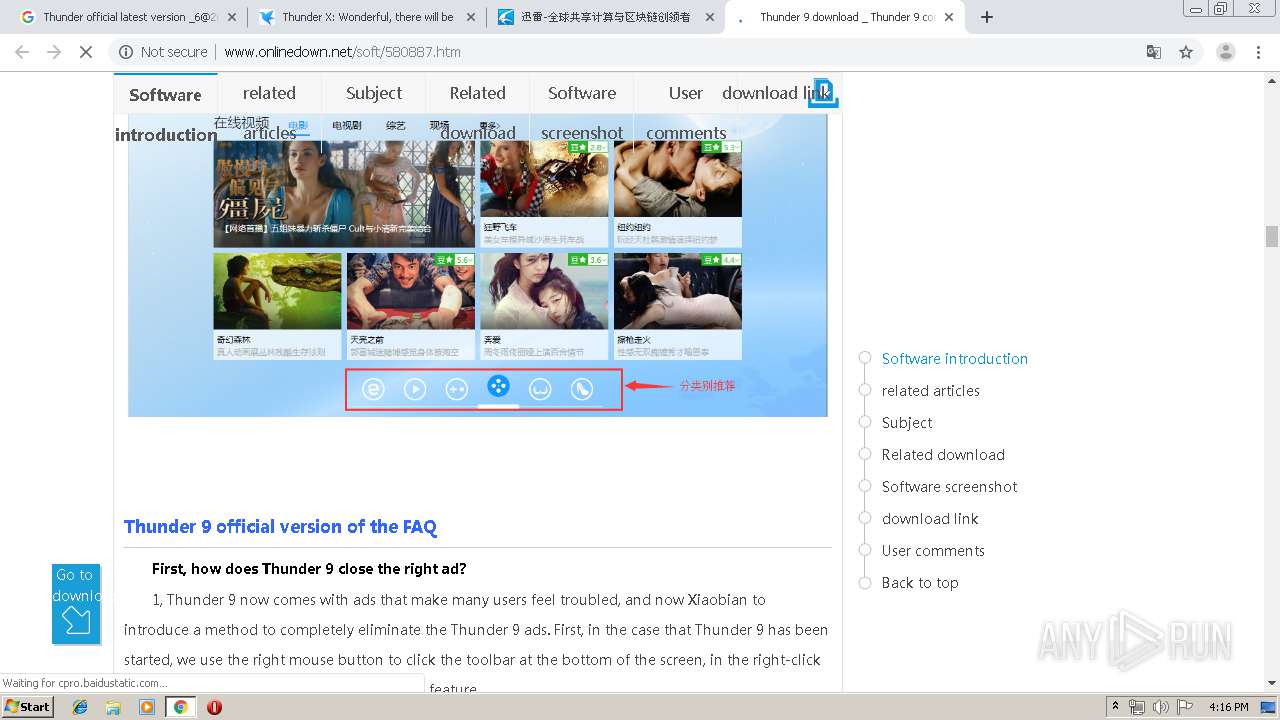Open Related download section tab
The width and height of the screenshot is (1280, 720).
pyautogui.click(x=478, y=112)
